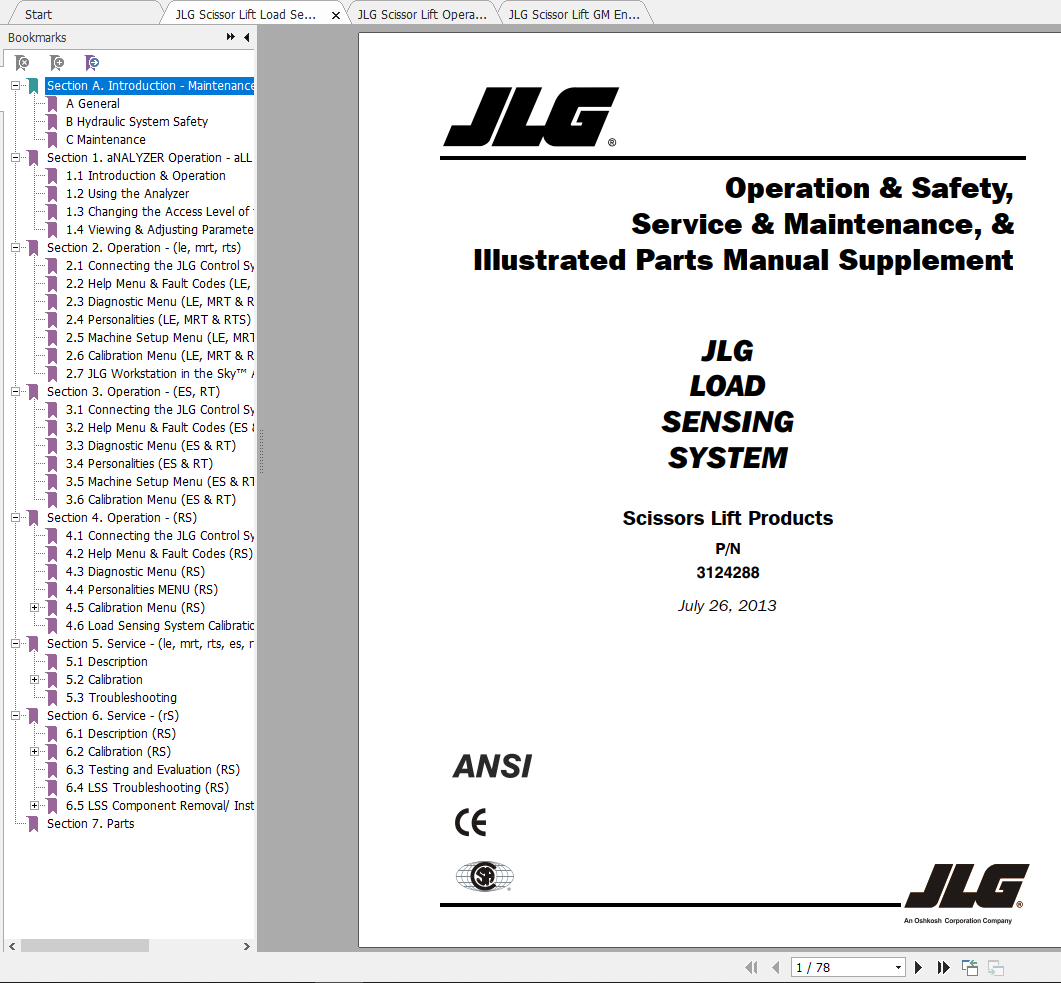Open bookmark 4.6 Load Sensing System Calibration
This screenshot has width=1061, height=983.
160,626
